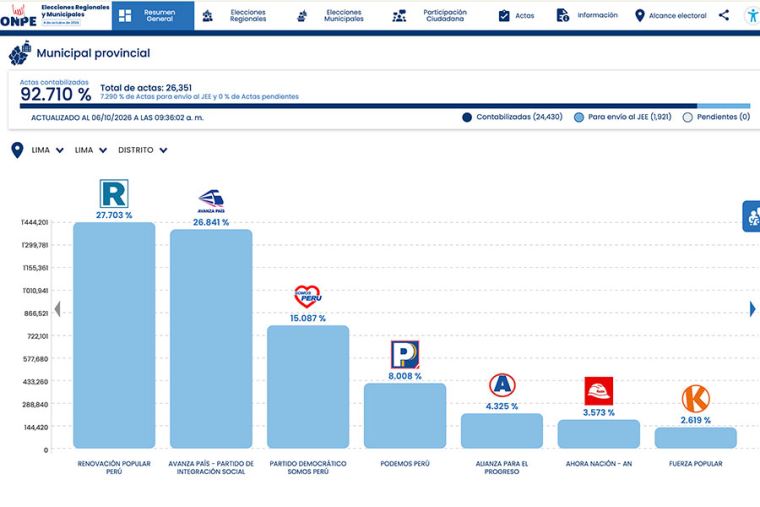Open the Participación Ciudadana tab
The width and height of the screenshot is (760, 507).
coord(429,16)
